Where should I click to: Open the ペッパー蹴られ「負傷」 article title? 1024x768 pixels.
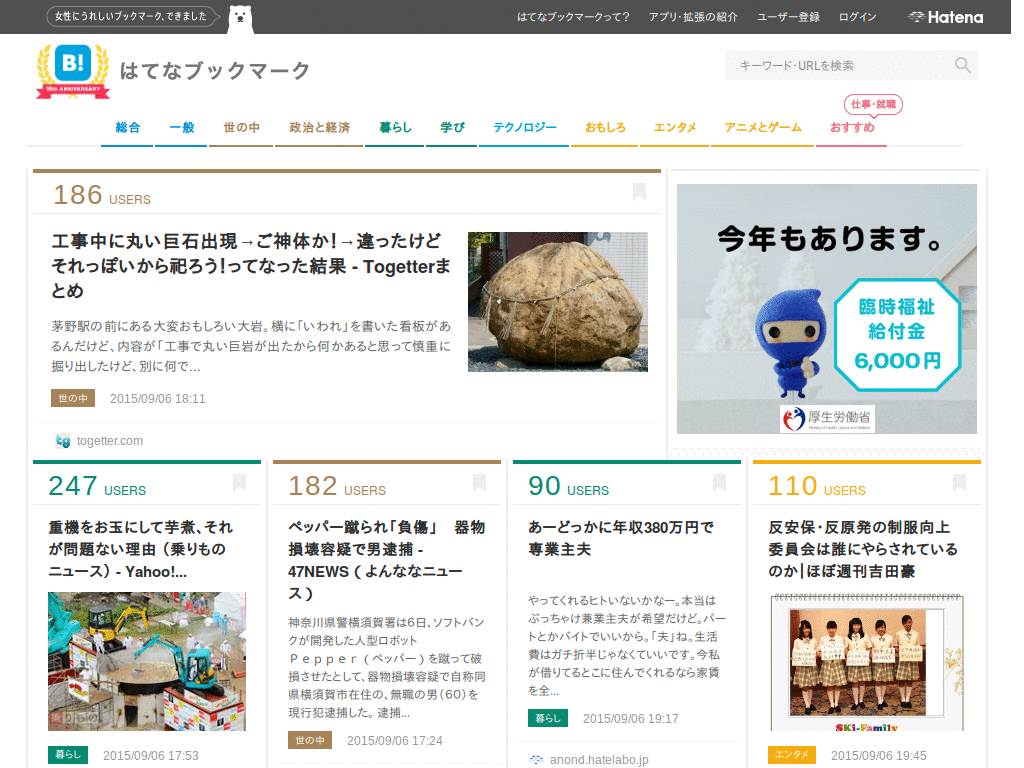[387, 560]
